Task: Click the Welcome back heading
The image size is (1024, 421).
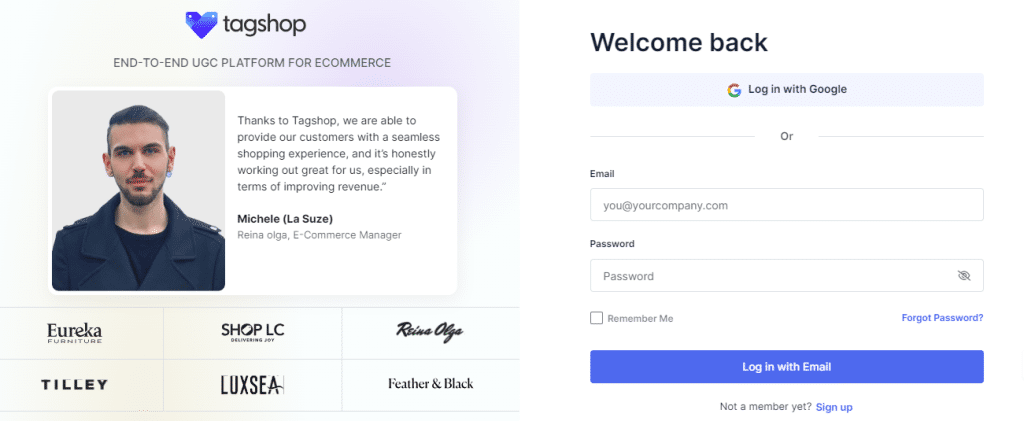Action: click(x=679, y=42)
